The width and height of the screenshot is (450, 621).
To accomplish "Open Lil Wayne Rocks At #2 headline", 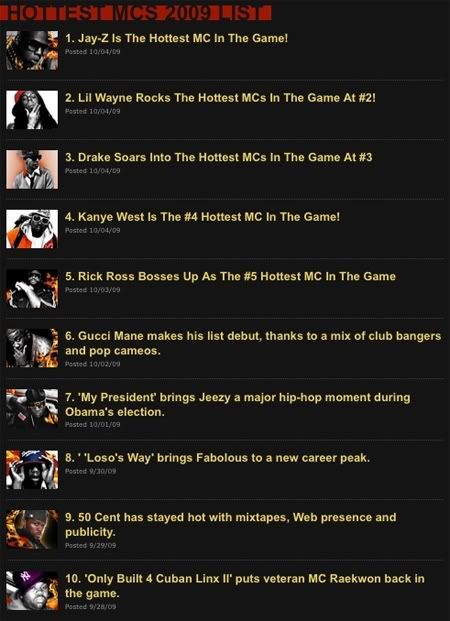I will pyautogui.click(x=220, y=98).
